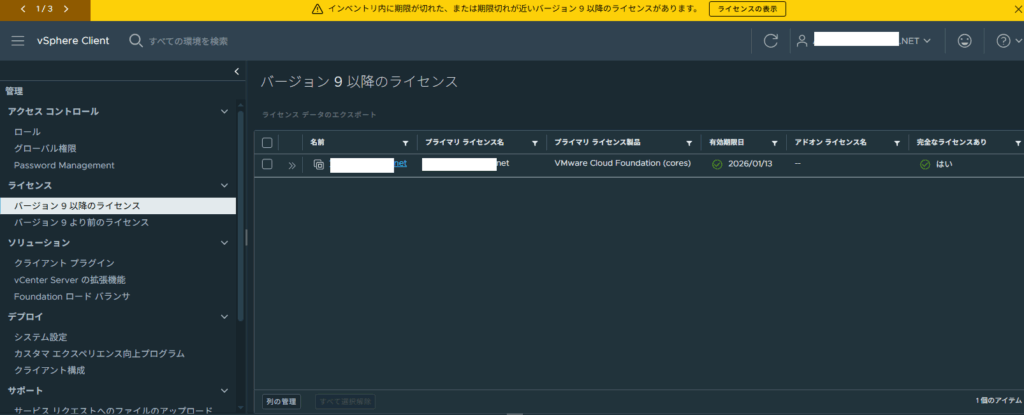Viewport: 1024px width, 415px height.
Task: Click filter icon on 有効期限日 column
Action: pos(775,143)
